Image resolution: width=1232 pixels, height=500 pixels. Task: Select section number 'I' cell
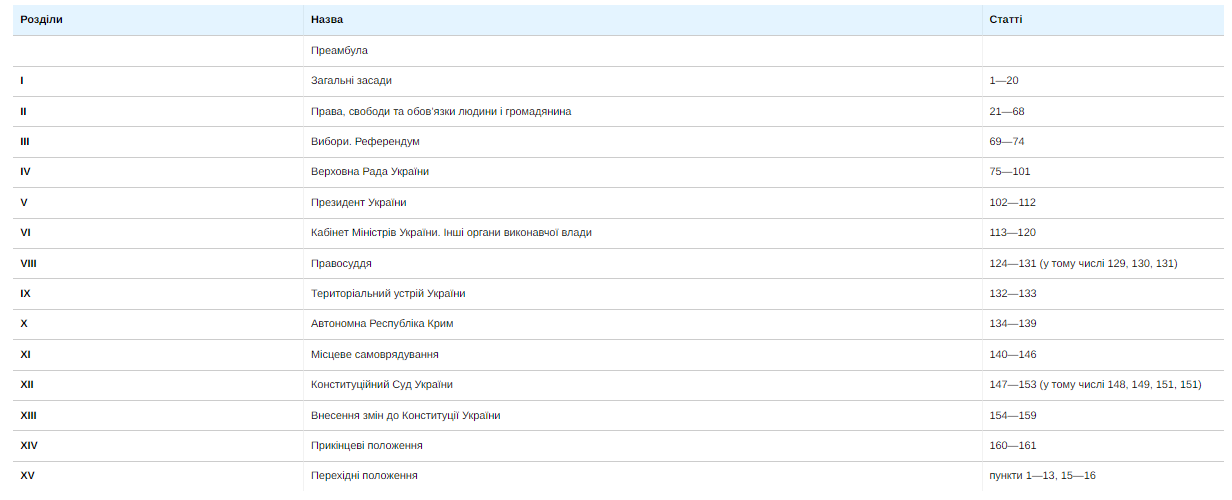[158, 81]
